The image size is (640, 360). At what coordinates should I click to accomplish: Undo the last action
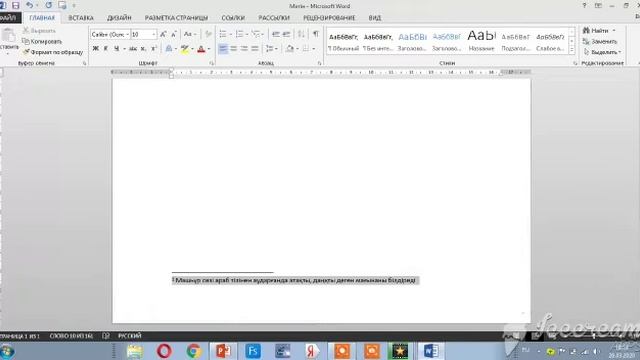(29, 5)
